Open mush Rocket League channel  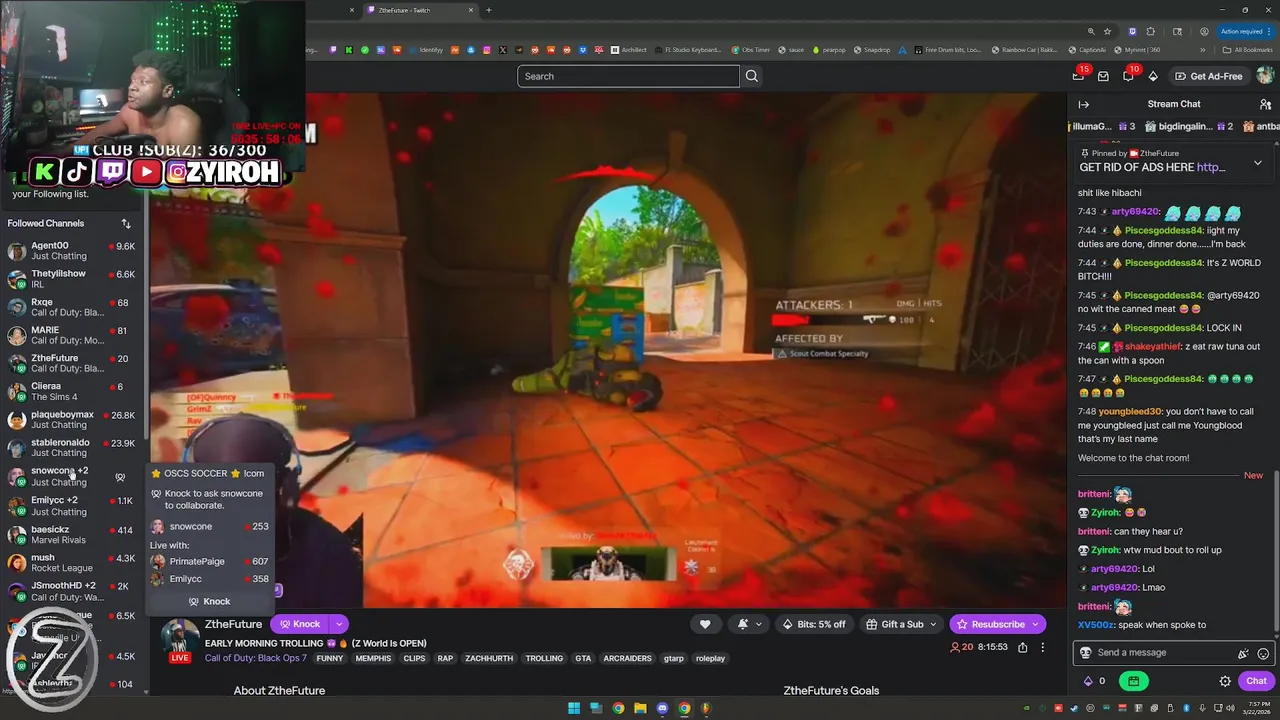click(72, 563)
